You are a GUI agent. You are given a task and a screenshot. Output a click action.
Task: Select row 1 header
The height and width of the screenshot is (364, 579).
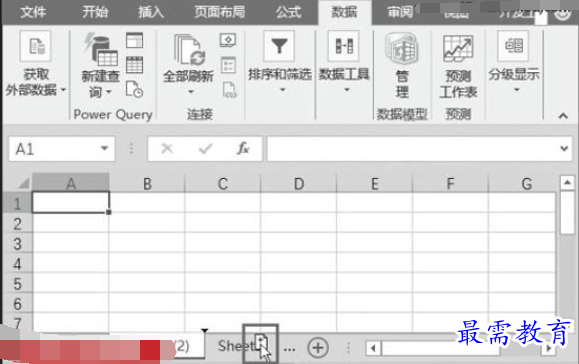17,203
